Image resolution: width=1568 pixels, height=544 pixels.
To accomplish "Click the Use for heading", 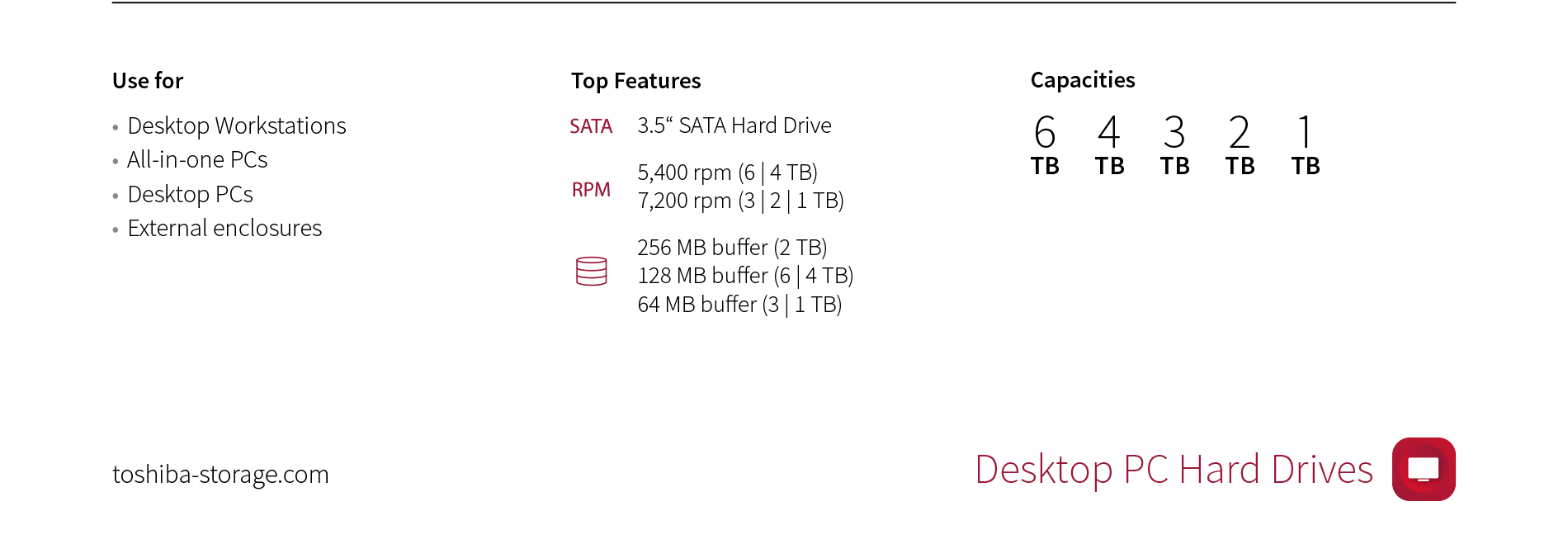I will 148,81.
